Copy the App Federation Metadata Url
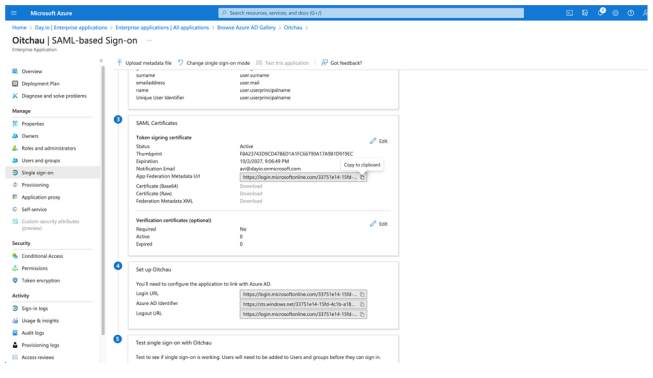The width and height of the screenshot is (653, 378). pos(362,177)
